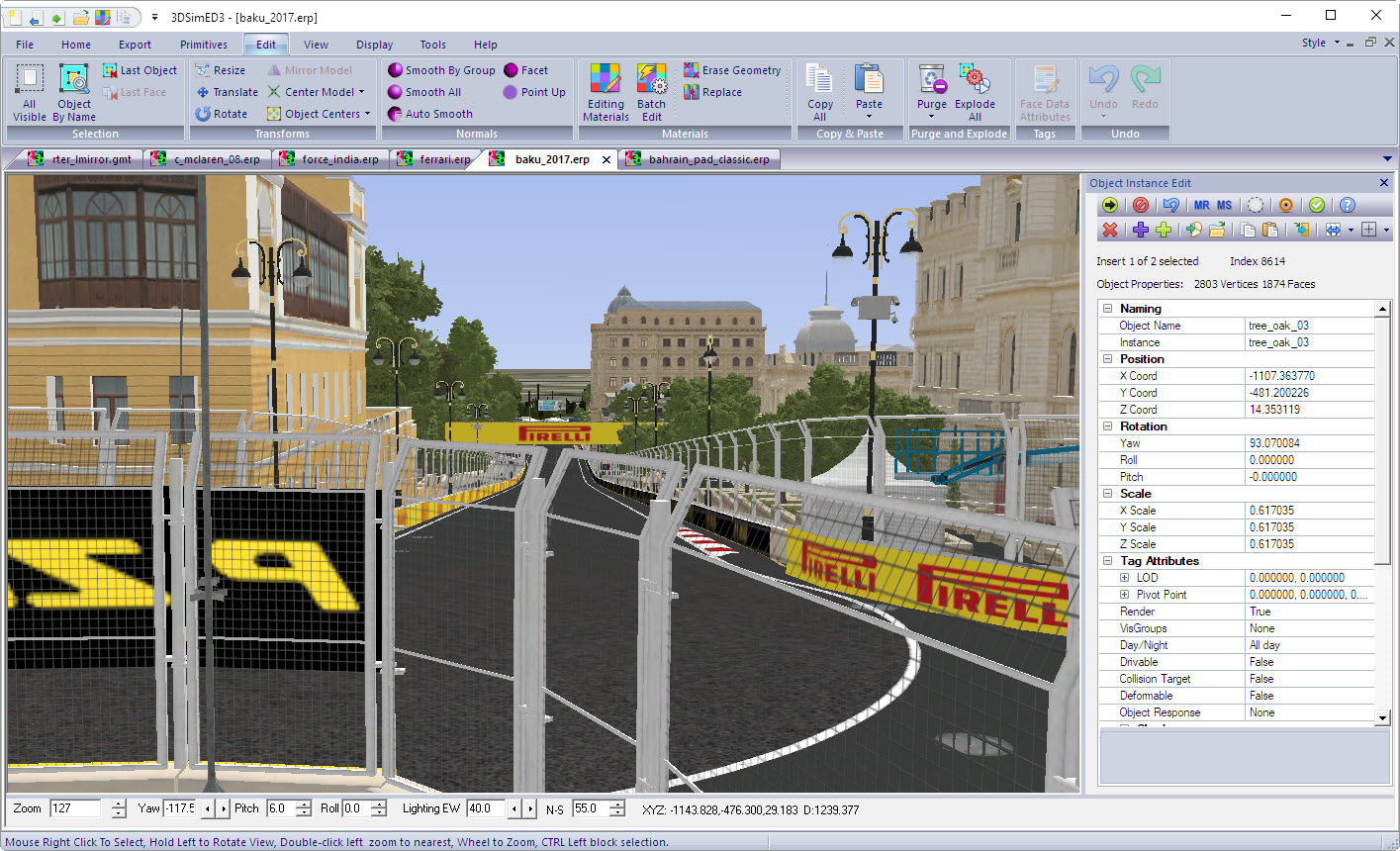
Task: Click the N-S lighting value field
Action: (589, 808)
